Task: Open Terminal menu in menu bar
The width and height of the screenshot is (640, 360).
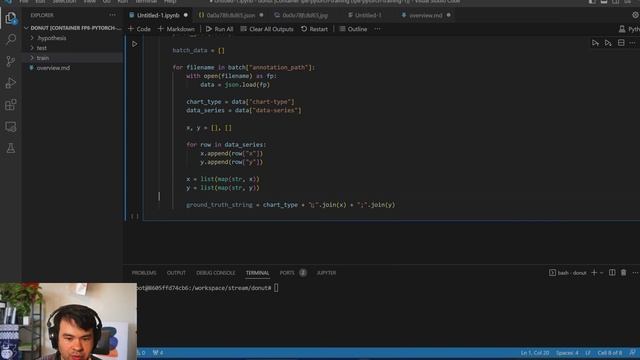Action: pyautogui.click(x=146, y=2)
